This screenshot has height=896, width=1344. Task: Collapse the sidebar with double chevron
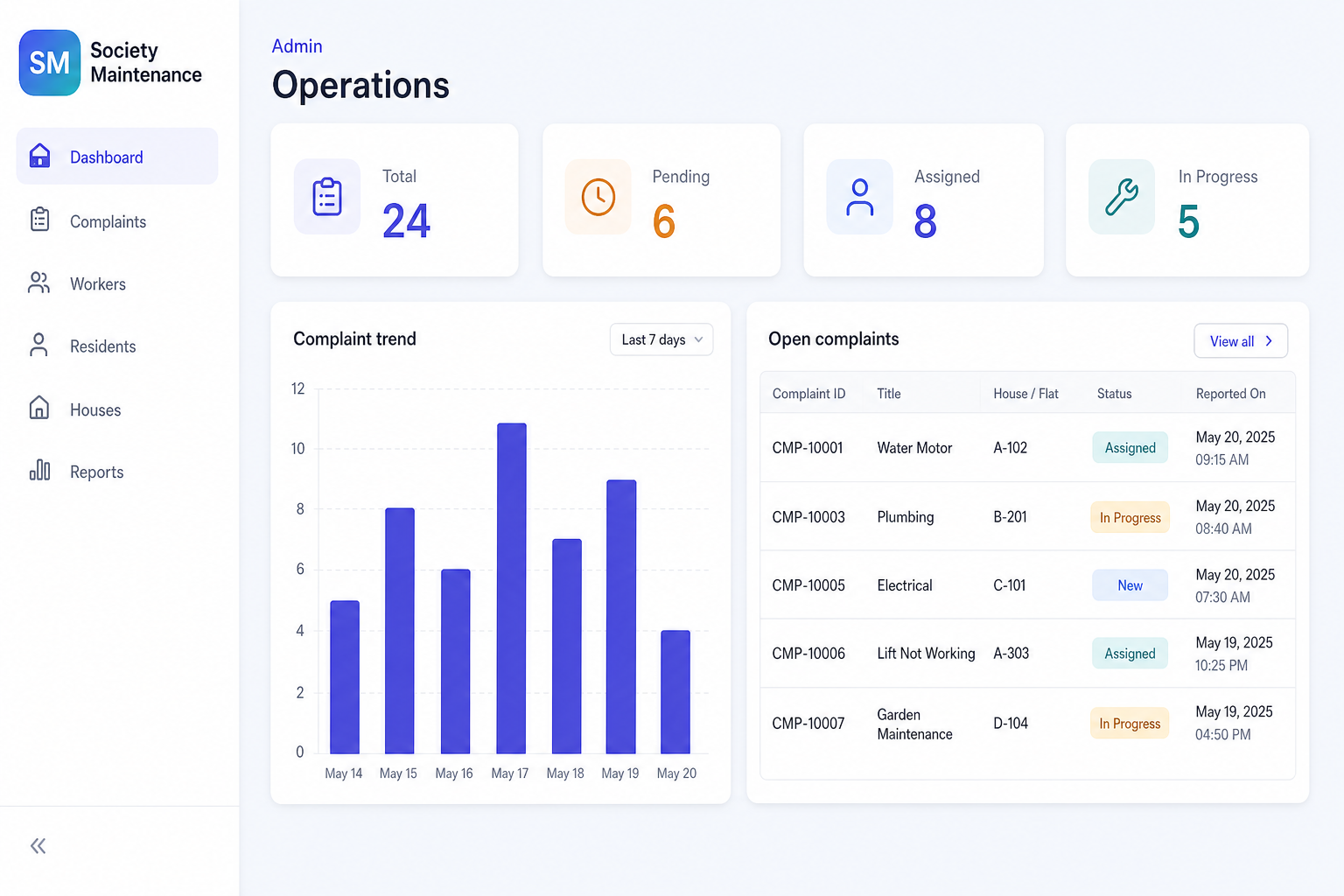click(38, 845)
